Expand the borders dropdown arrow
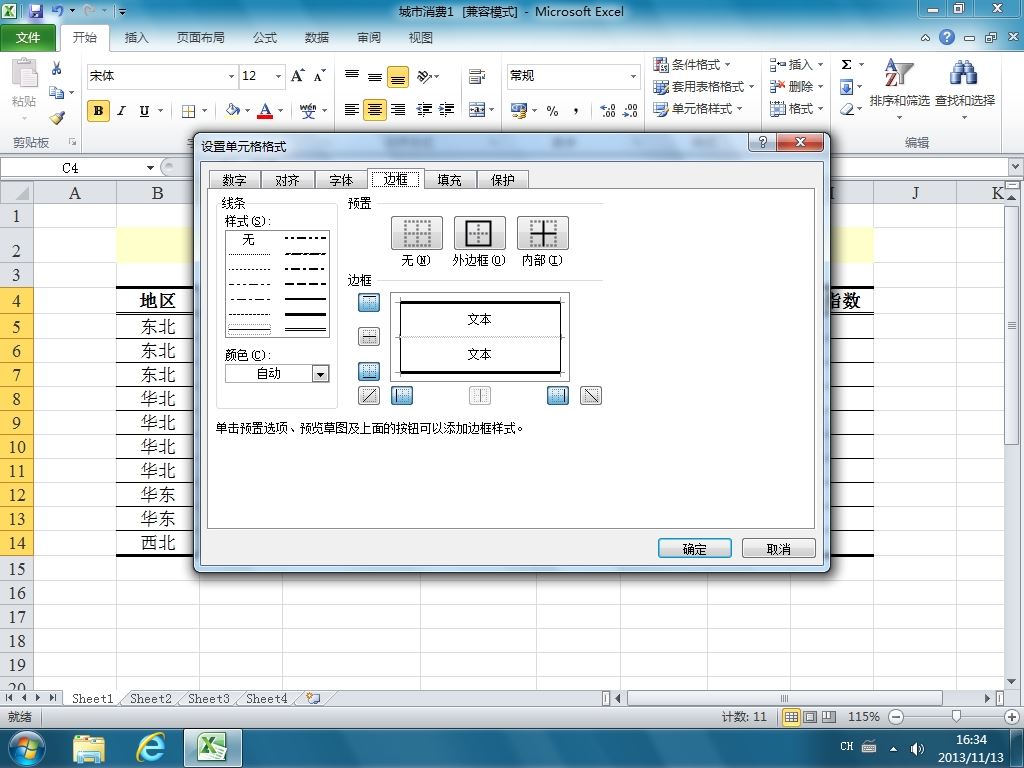 coord(204,111)
